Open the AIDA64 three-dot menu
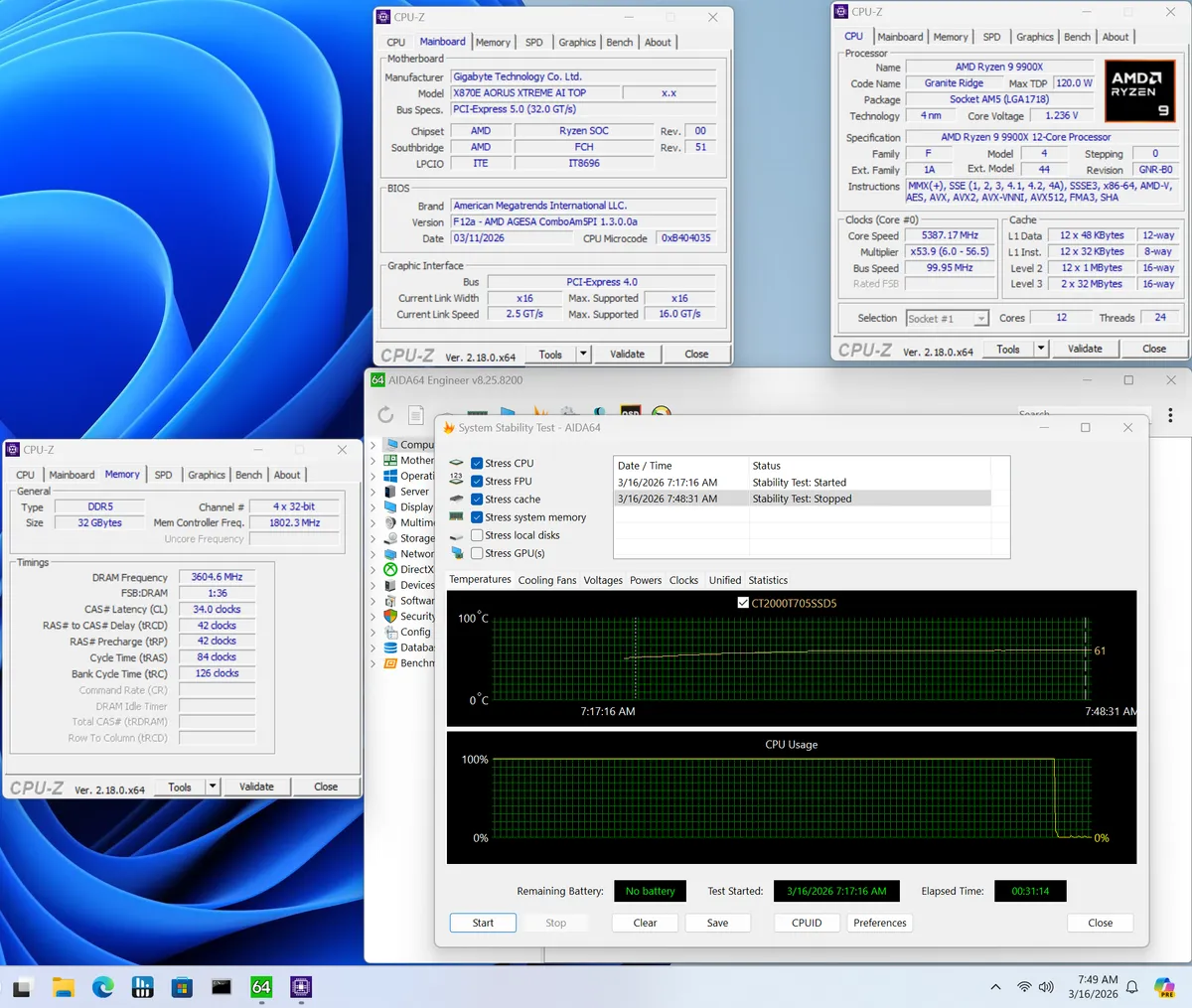Screen dimensions: 1192x1008 pyautogui.click(x=1170, y=415)
